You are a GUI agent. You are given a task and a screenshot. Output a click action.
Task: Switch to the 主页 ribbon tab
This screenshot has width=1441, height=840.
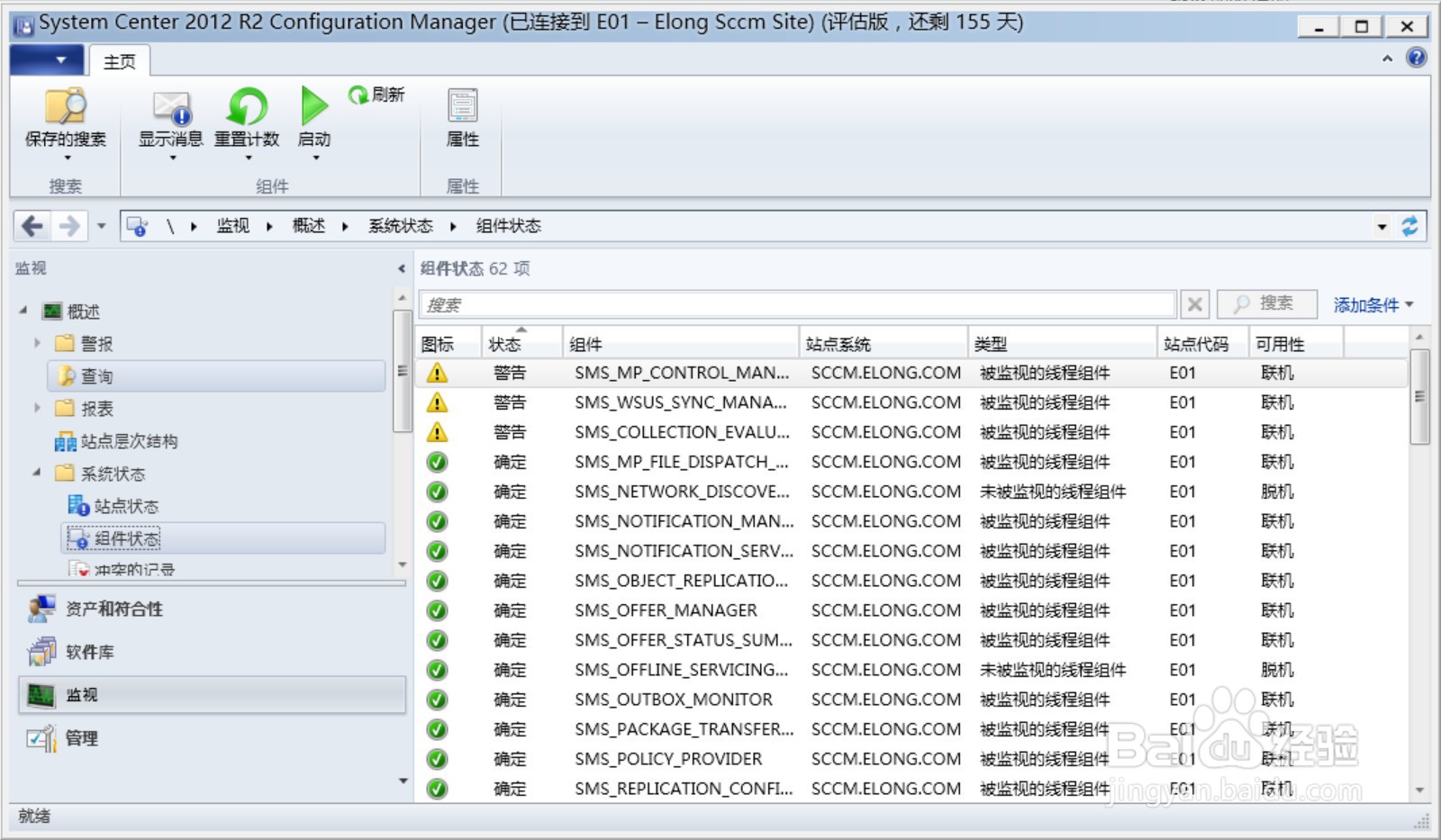119,62
